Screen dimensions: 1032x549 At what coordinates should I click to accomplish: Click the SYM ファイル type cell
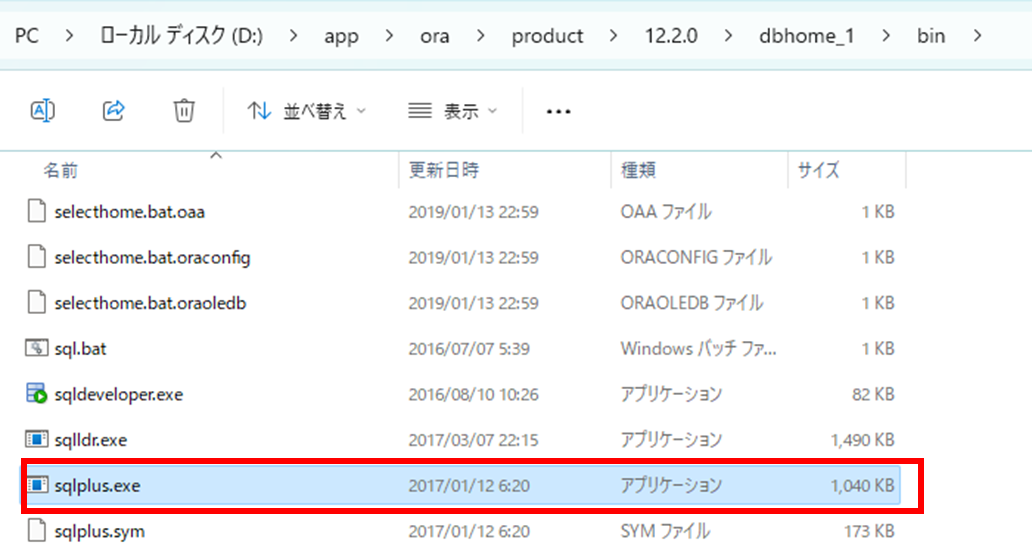click(665, 531)
